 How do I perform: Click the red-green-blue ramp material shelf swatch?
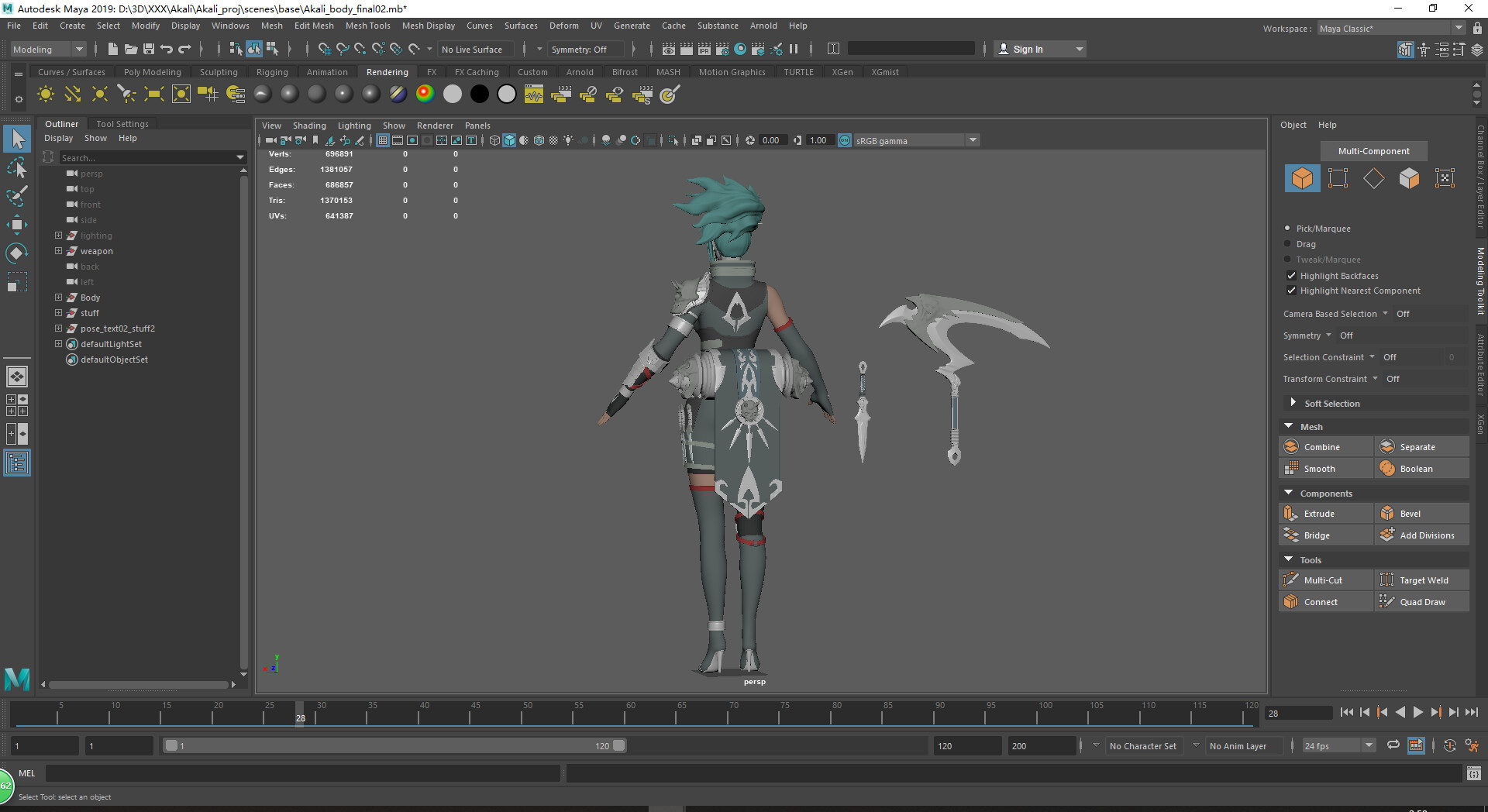pyautogui.click(x=425, y=95)
